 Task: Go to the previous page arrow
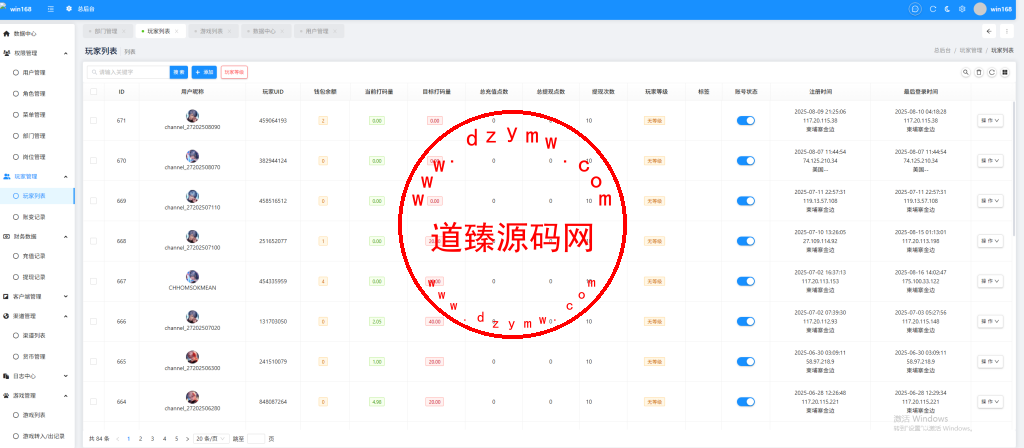pyautogui.click(x=118, y=439)
